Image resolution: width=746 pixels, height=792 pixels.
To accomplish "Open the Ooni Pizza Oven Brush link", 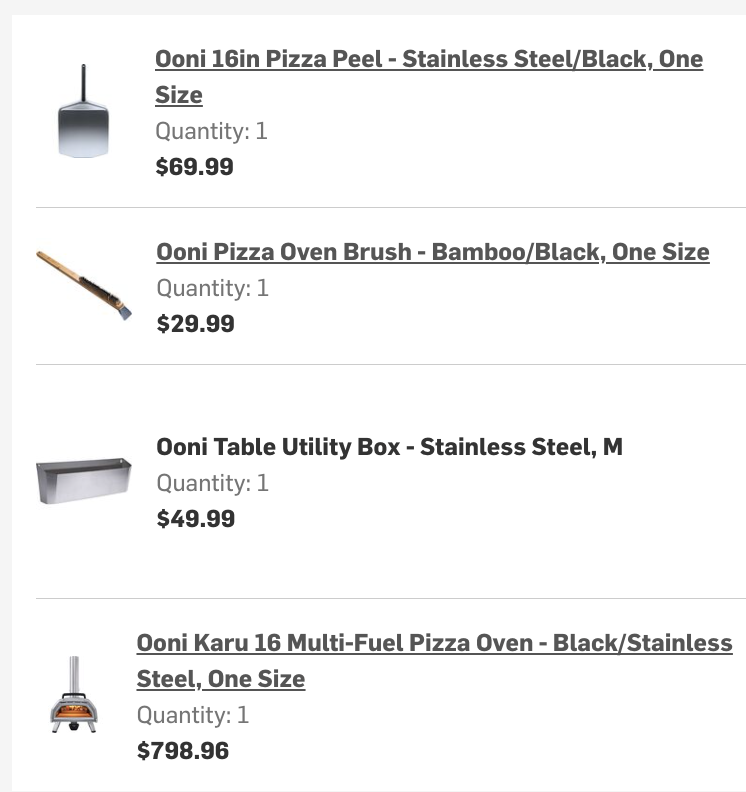I will [x=432, y=252].
